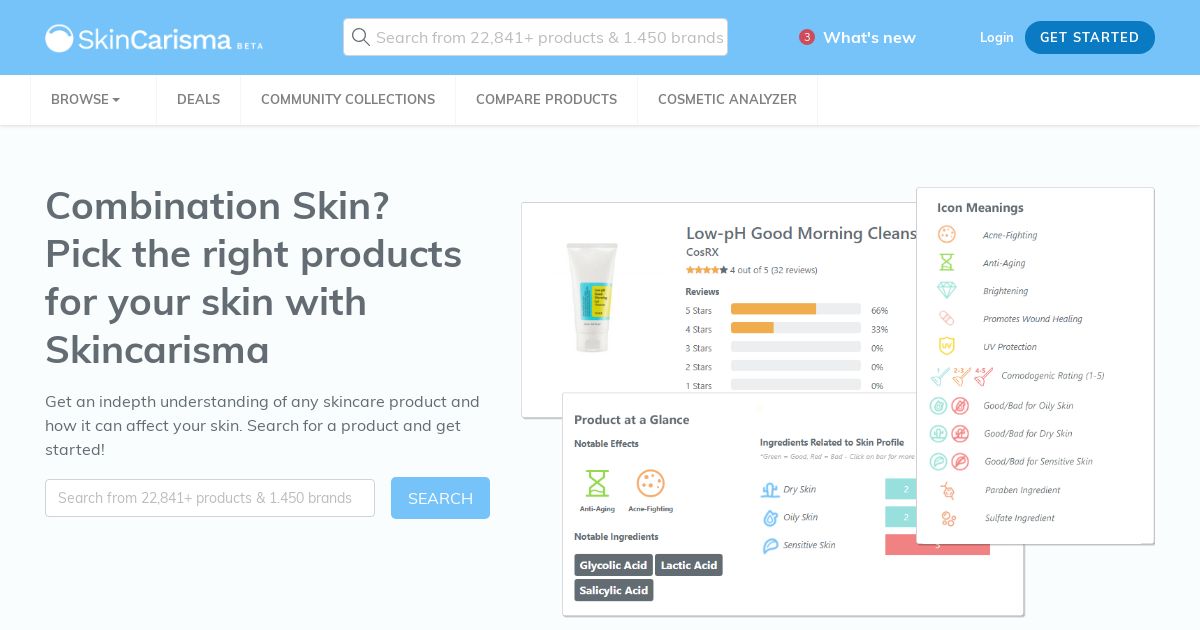
Task: Expand the BROWSE dropdown menu
Action: pyautogui.click(x=86, y=99)
